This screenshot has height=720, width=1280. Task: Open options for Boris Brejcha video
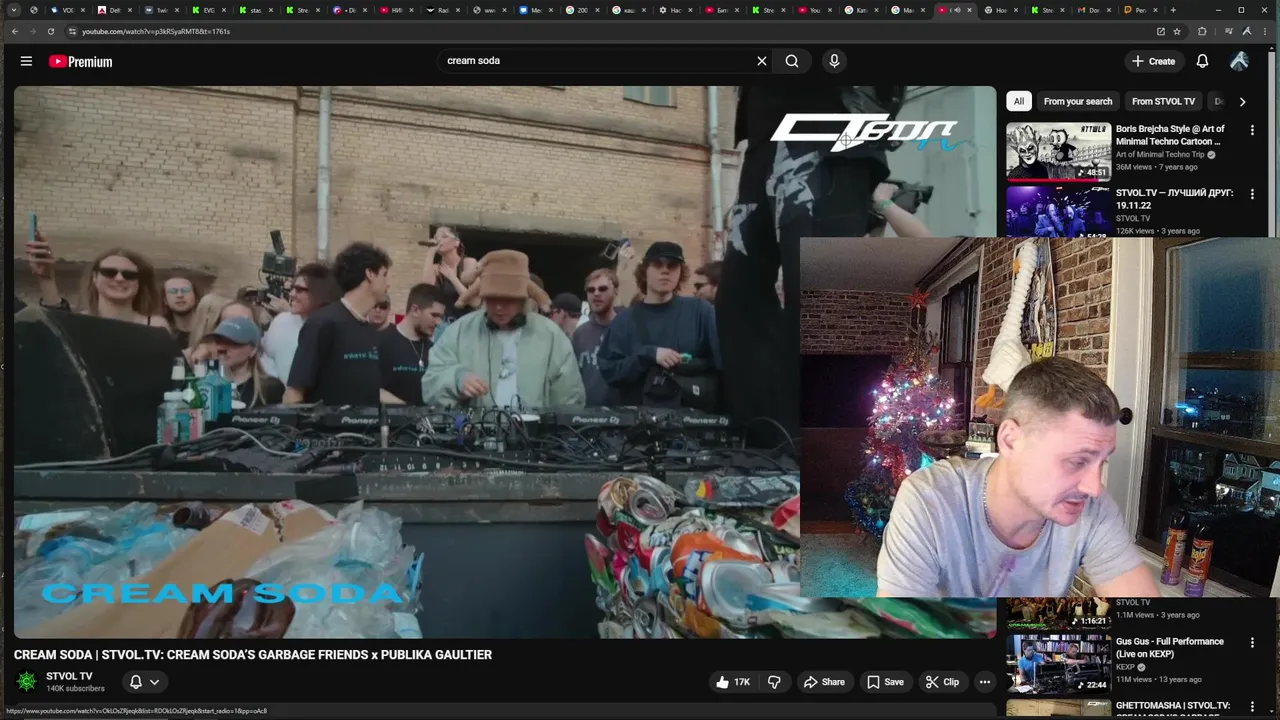pos(1252,130)
